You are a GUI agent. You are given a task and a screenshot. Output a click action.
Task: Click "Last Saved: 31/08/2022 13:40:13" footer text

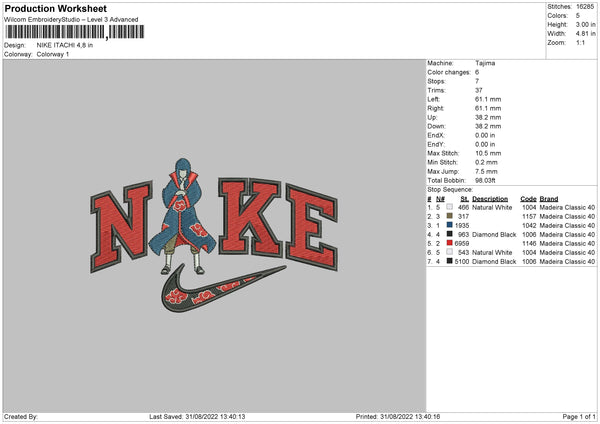[197, 417]
